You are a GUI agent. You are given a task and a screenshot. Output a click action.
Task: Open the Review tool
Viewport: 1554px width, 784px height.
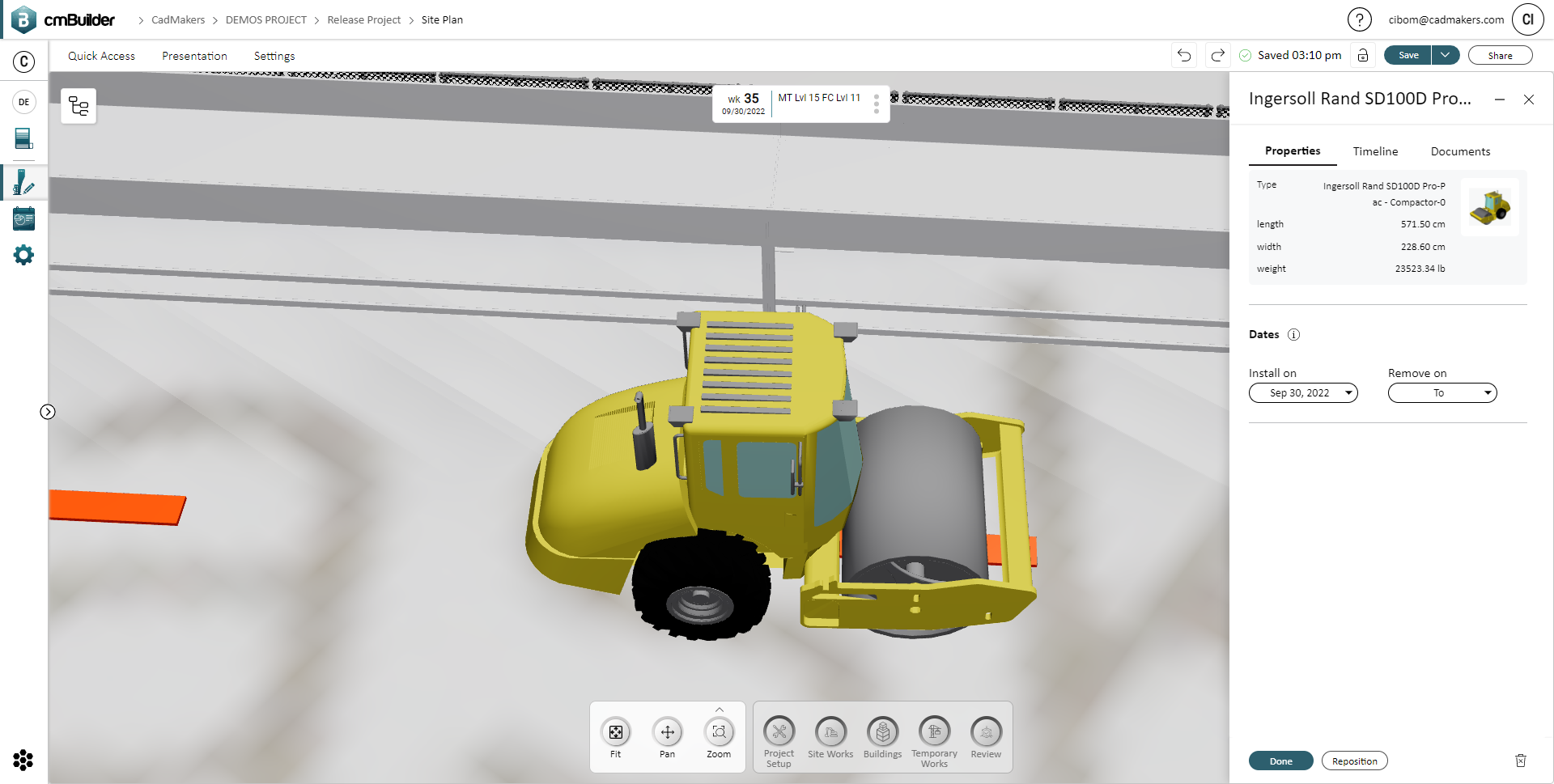tap(986, 738)
